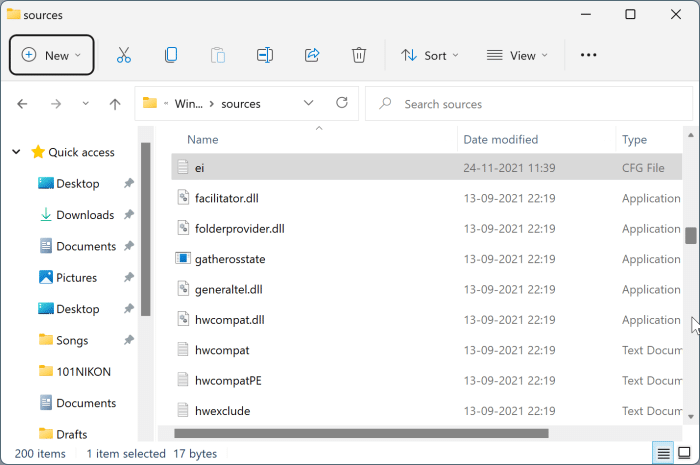This screenshot has height=465, width=700.
Task: Click pin icon next to Pictures
Action: [129, 278]
